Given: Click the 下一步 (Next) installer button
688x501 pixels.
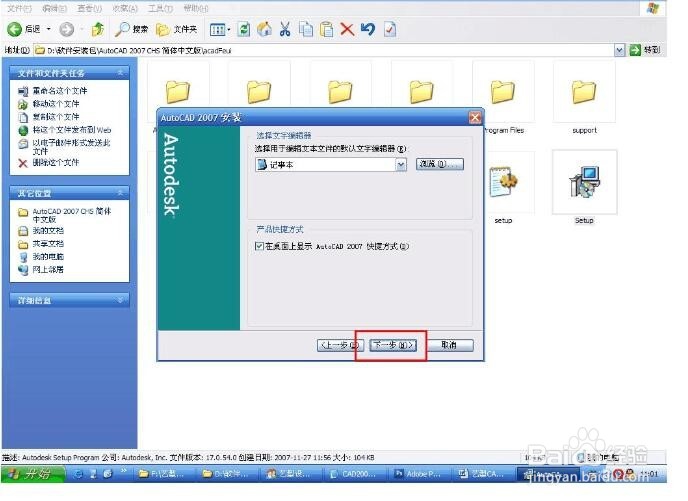Looking at the screenshot, I should [392, 345].
